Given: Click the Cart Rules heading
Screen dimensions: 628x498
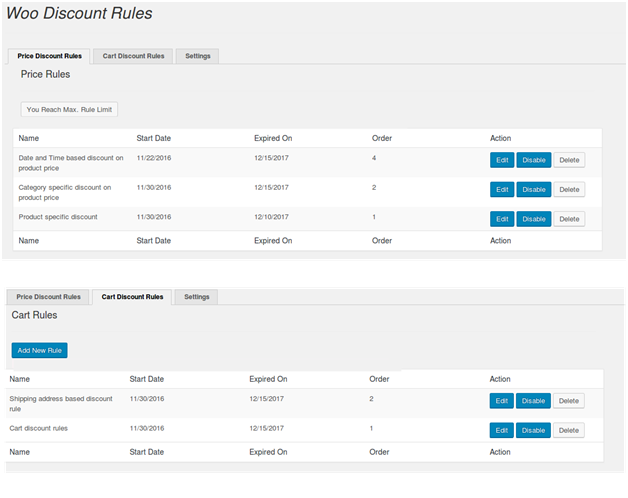Looking at the screenshot, I should pos(34,315).
